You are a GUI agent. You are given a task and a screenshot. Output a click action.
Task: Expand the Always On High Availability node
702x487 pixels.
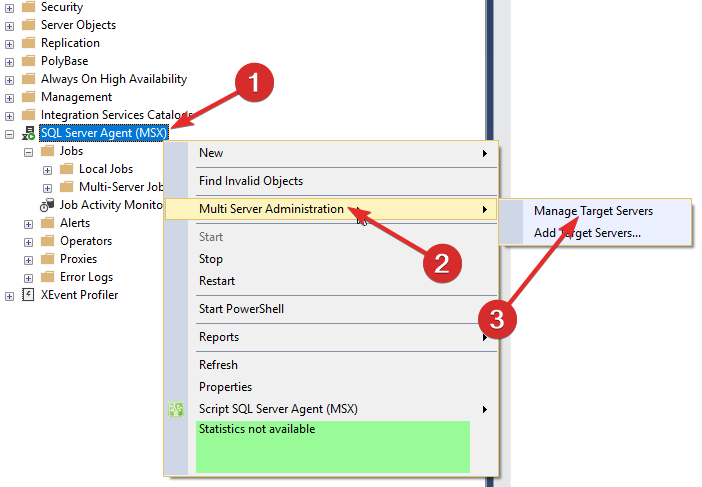click(x=9, y=80)
